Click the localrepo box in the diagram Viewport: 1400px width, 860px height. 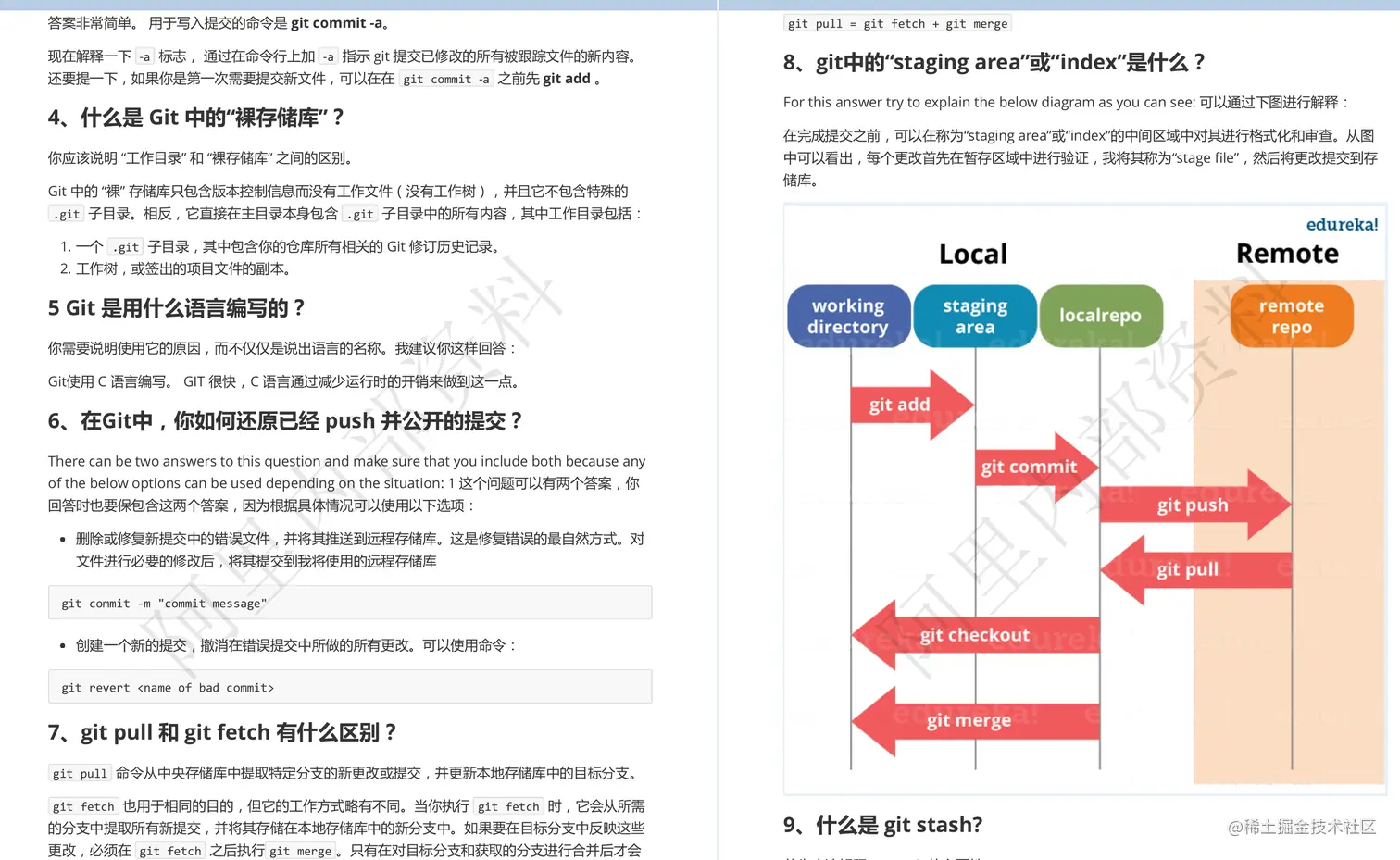[1102, 316]
